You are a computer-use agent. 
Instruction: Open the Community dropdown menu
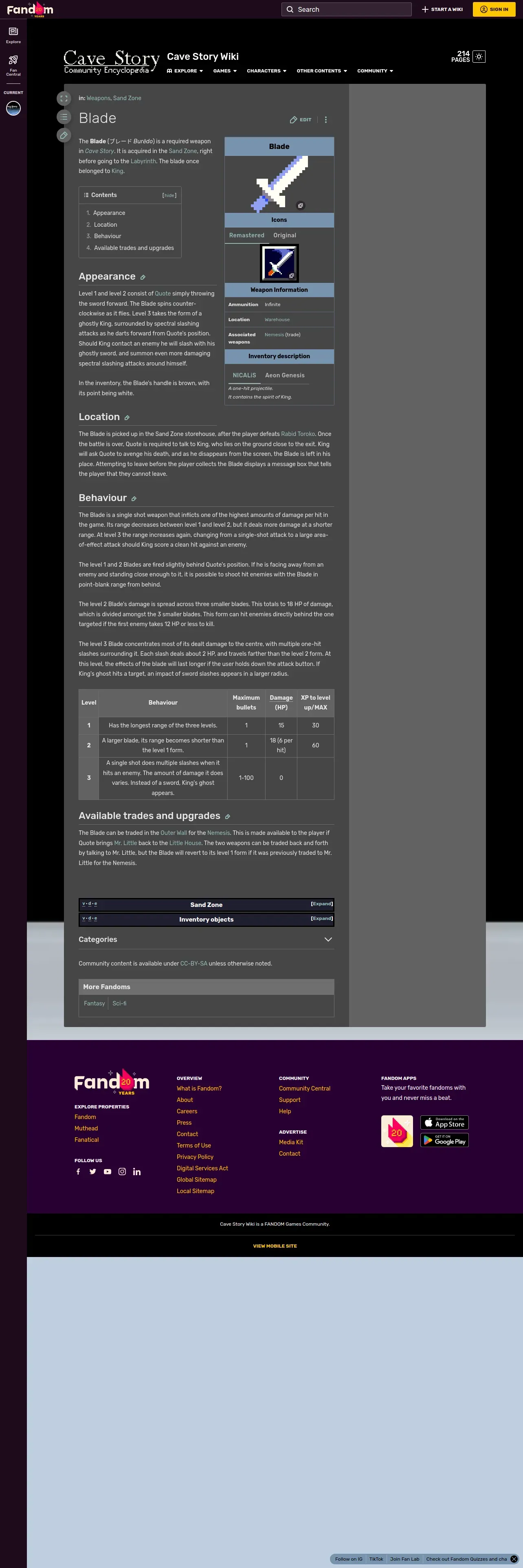(x=375, y=71)
